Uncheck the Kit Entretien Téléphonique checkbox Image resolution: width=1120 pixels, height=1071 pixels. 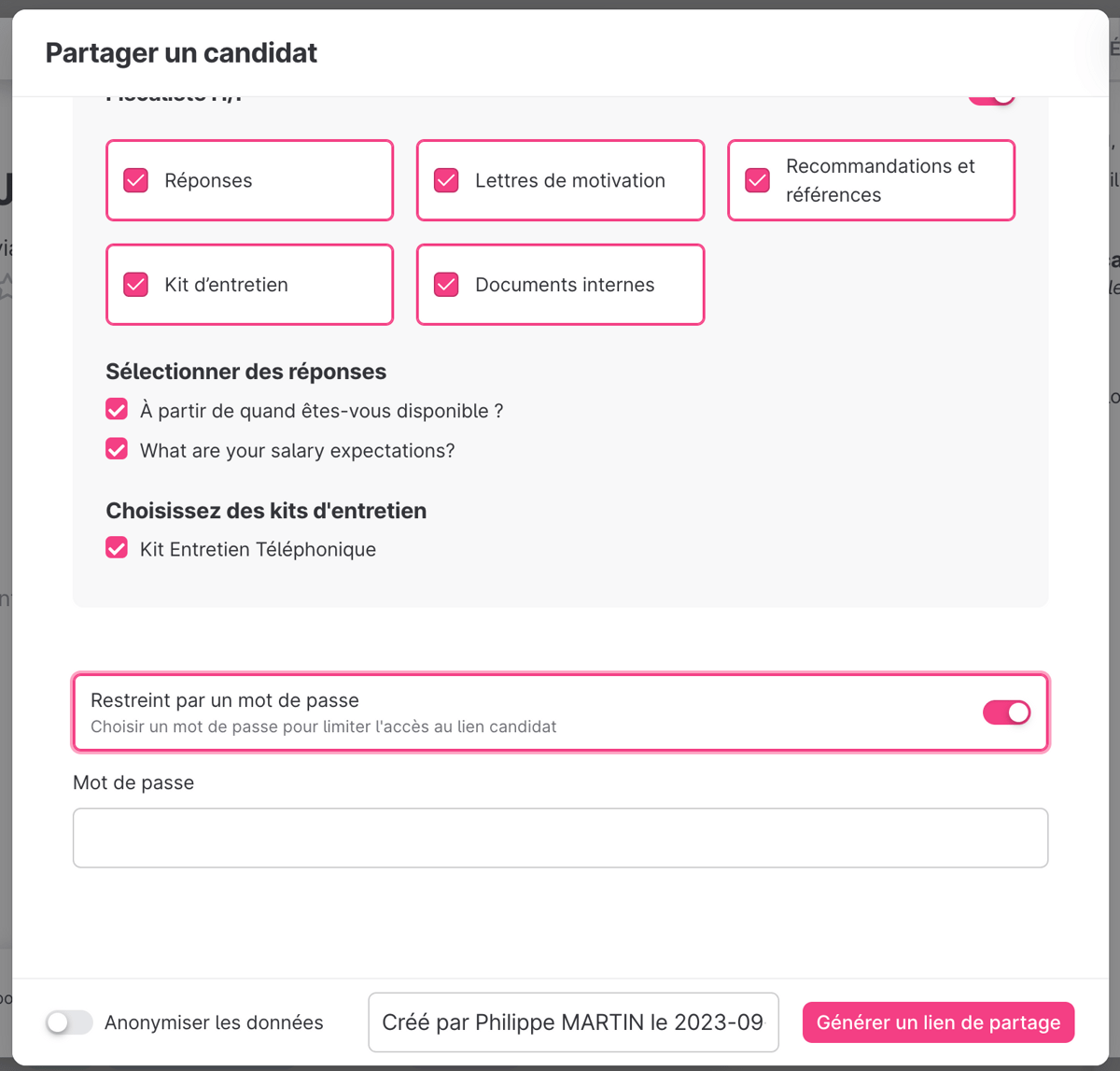(x=117, y=548)
